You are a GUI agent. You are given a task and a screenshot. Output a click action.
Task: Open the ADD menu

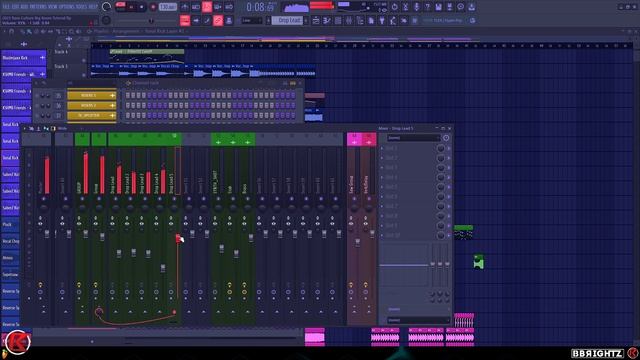click(x=25, y=7)
